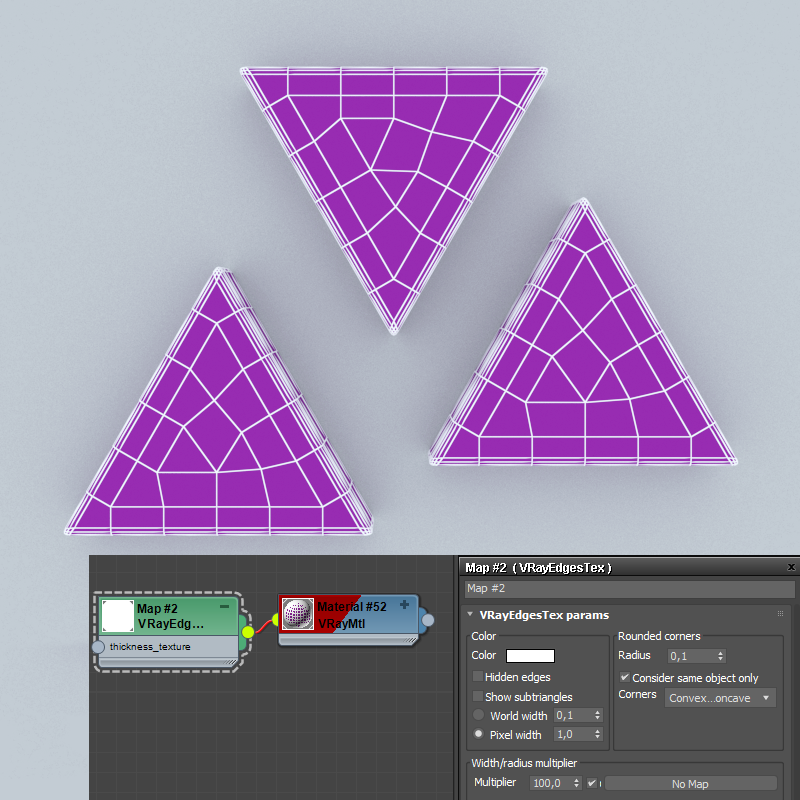The width and height of the screenshot is (800, 800).
Task: Click the rollout grip icon of VRayEdgesTex params
Action: pyautogui.click(x=780, y=614)
